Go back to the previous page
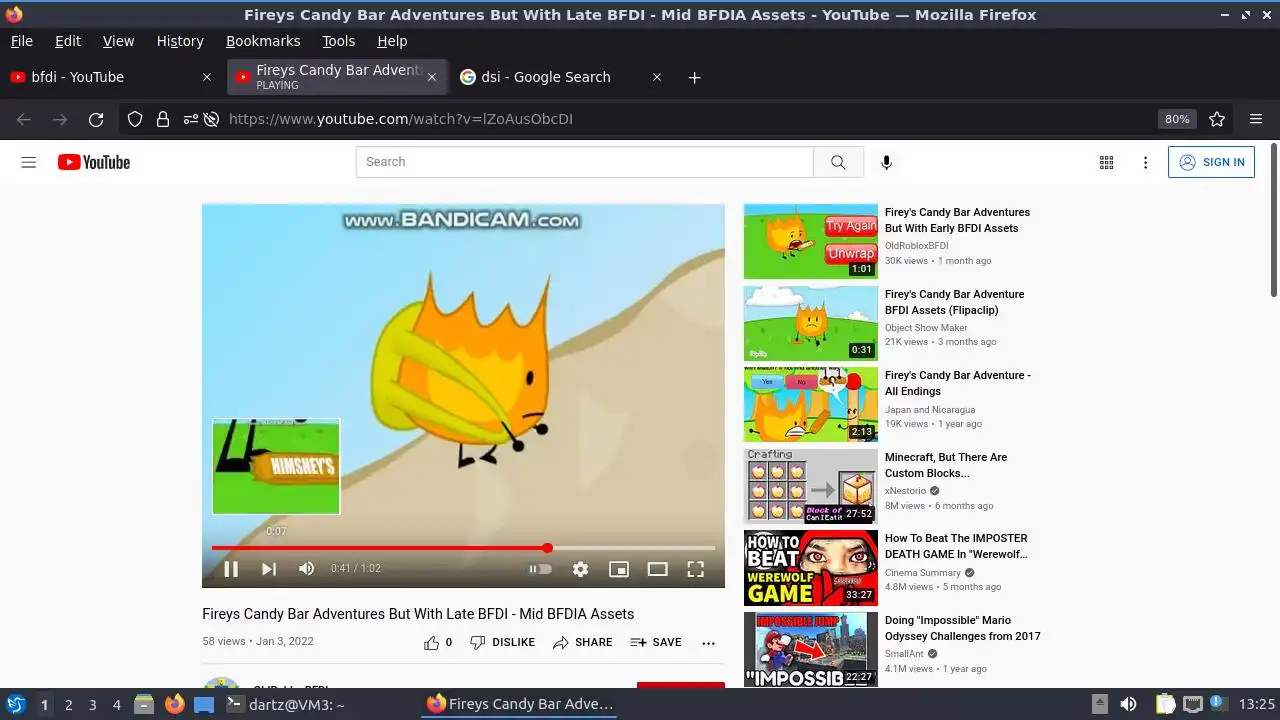1280x720 pixels. (x=24, y=119)
